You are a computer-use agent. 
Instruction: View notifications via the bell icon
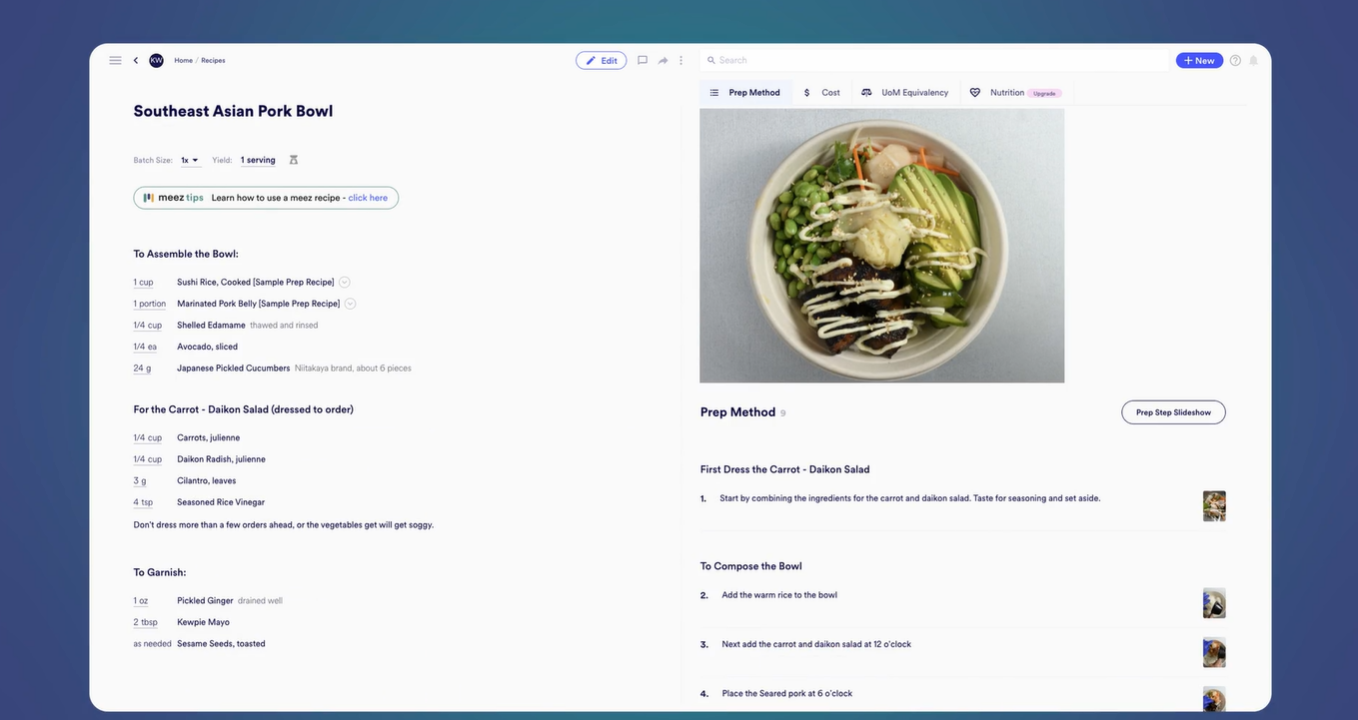[1253, 61]
